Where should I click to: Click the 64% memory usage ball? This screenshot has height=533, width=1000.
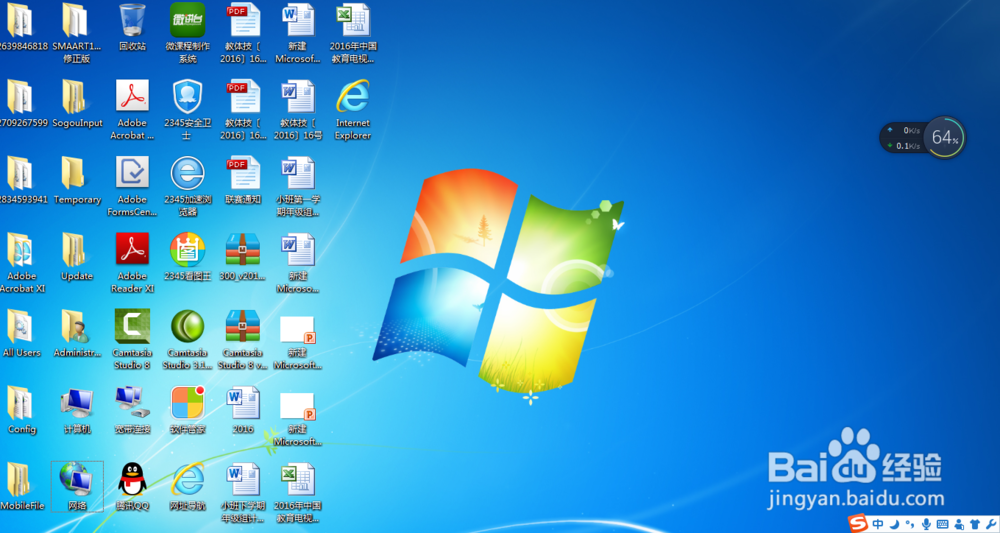tap(945, 137)
